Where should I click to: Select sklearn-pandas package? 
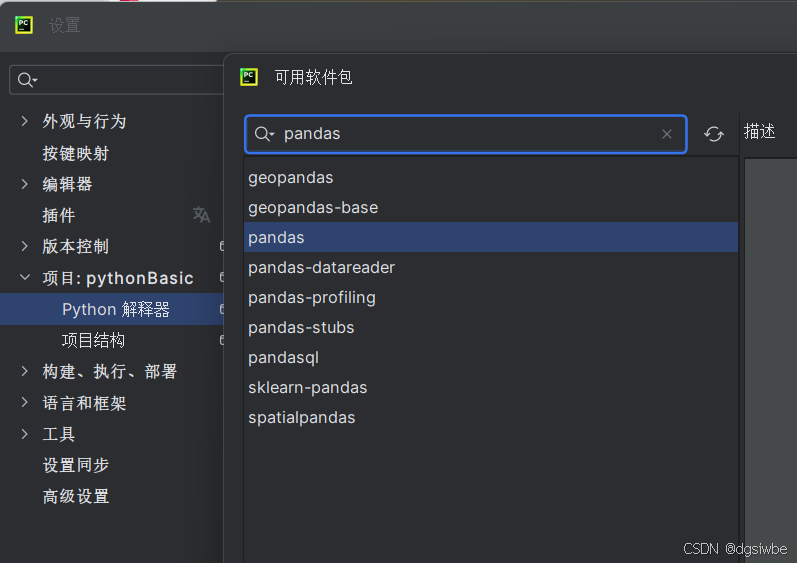coord(491,387)
